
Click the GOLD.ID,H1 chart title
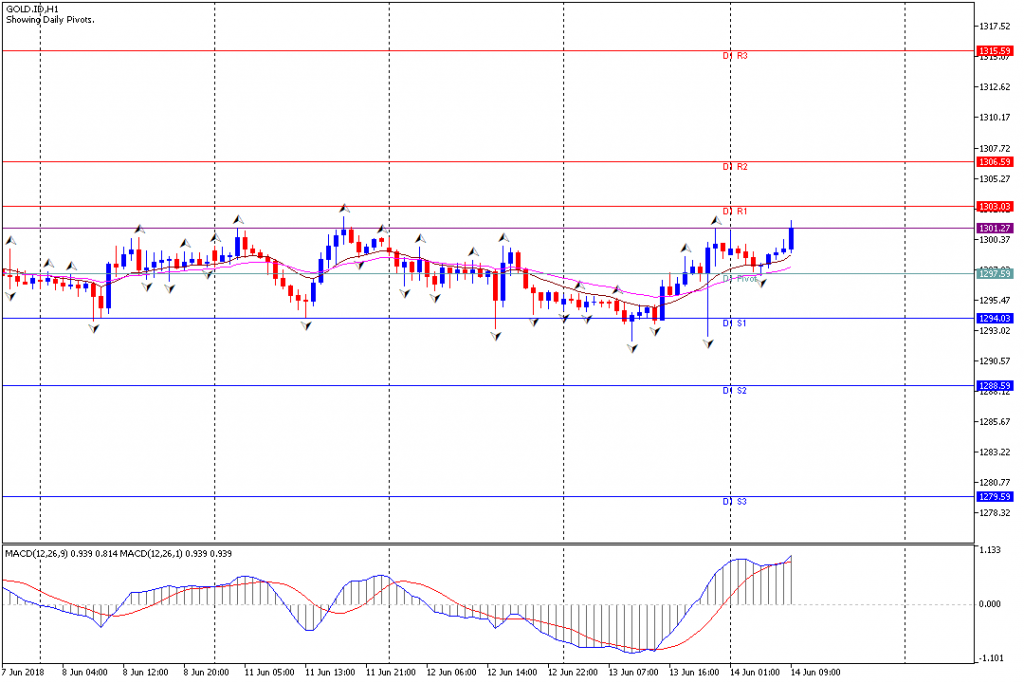click(x=32, y=10)
